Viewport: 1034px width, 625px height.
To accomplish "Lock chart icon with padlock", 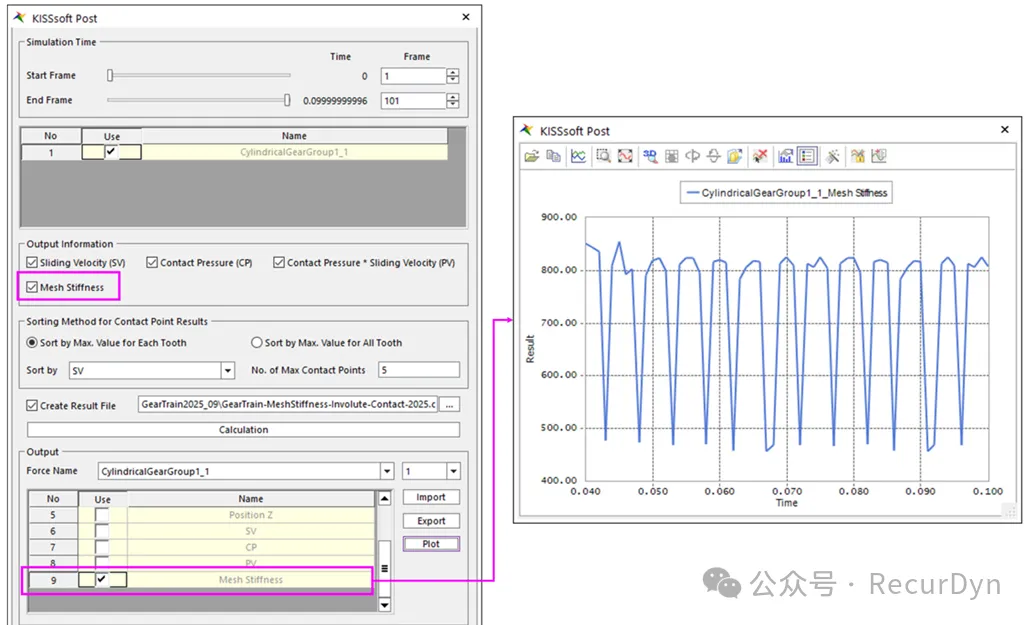I will pyautogui.click(x=857, y=156).
